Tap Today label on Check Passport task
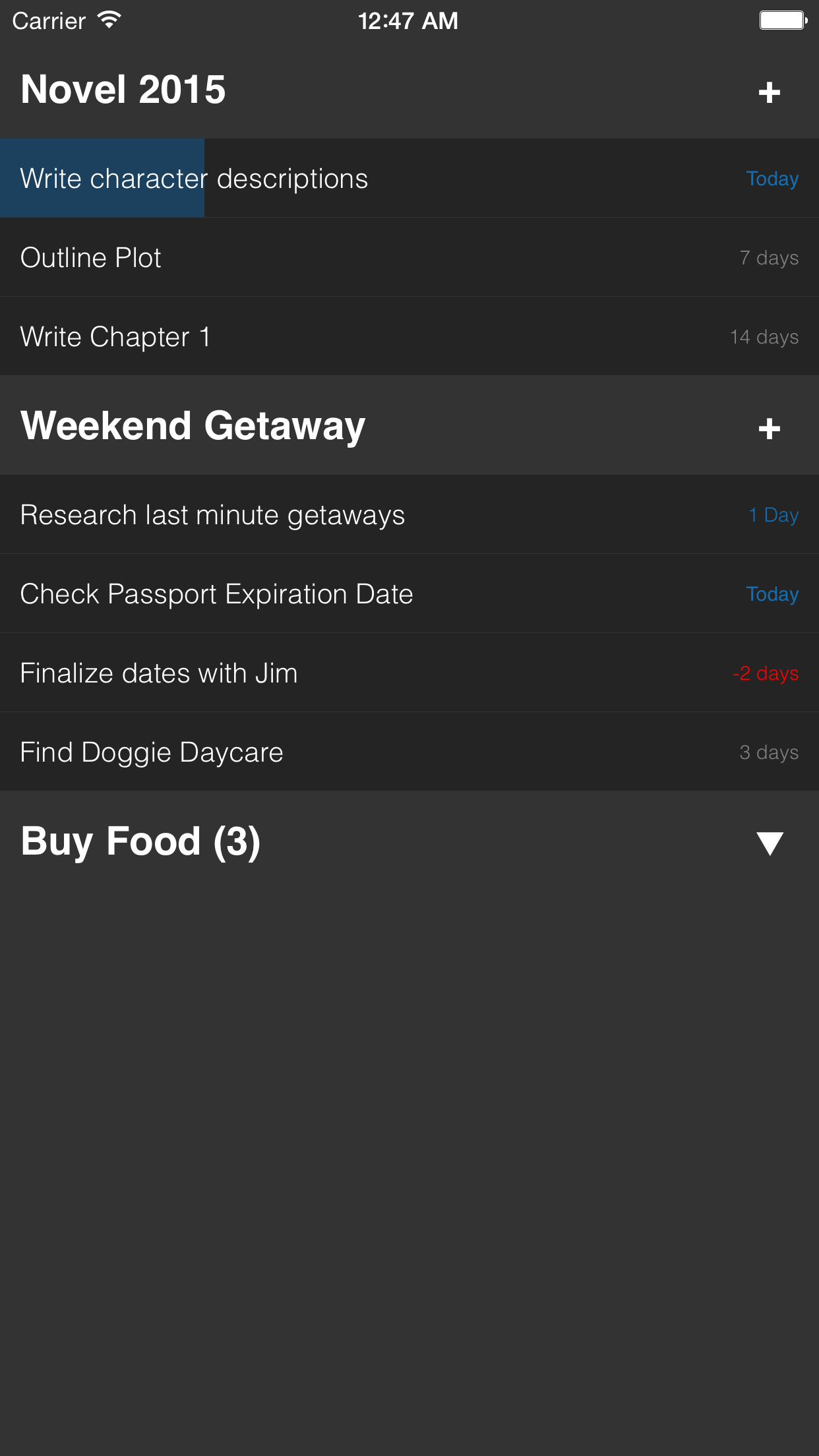Image resolution: width=819 pixels, height=1456 pixels. (772, 594)
